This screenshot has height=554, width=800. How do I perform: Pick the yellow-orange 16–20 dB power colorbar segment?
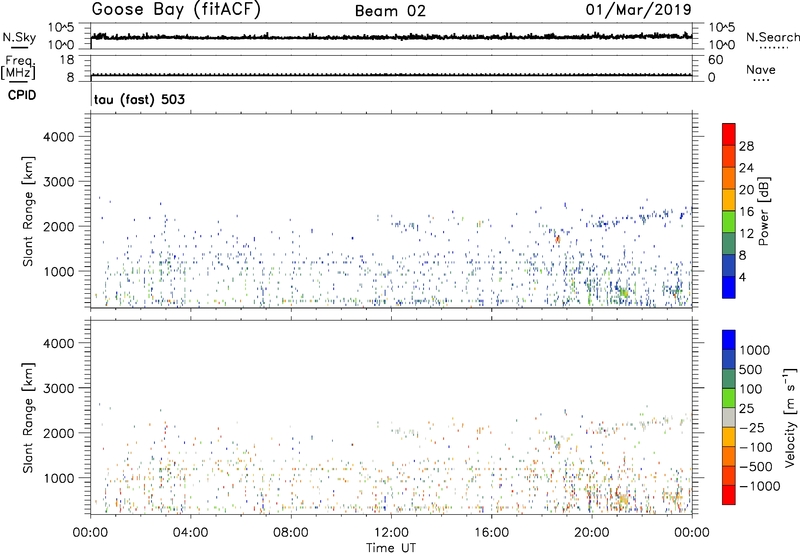pos(729,200)
